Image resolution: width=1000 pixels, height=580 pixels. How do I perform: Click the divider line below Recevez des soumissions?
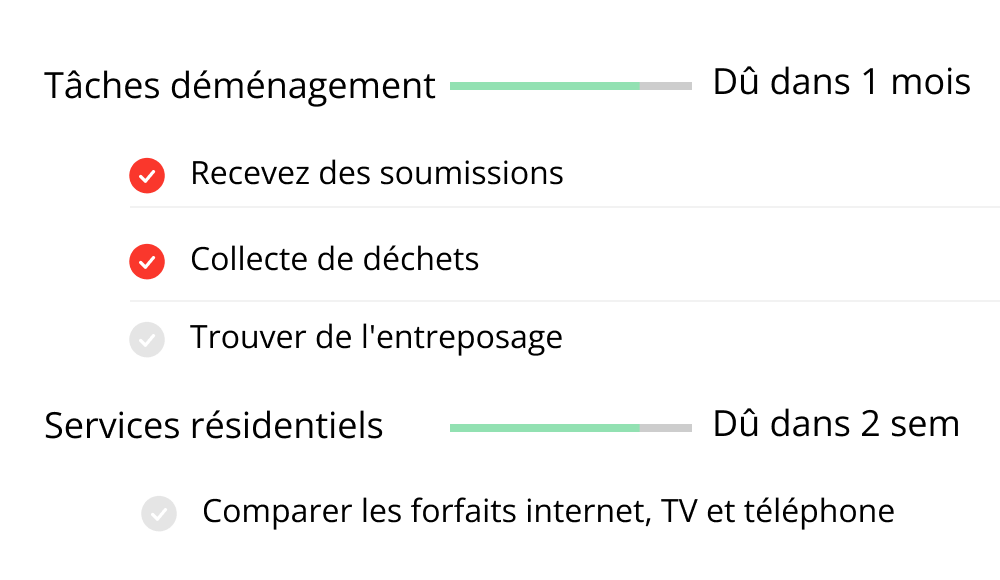564,207
